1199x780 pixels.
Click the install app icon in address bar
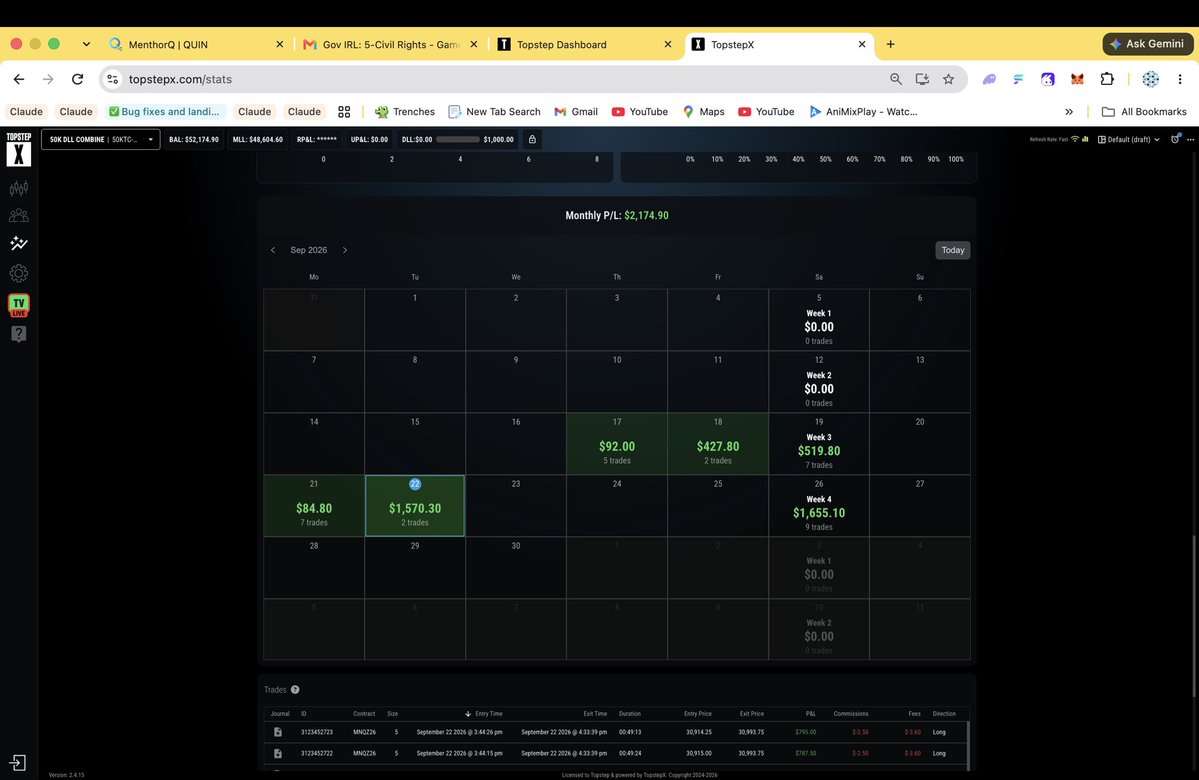[x=922, y=79]
